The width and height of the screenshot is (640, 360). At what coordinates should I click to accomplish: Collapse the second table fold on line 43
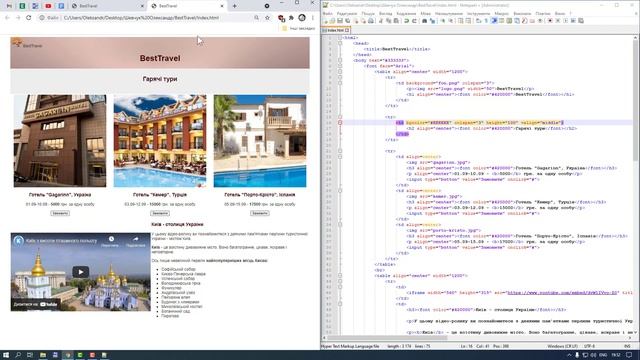tap(340, 276)
